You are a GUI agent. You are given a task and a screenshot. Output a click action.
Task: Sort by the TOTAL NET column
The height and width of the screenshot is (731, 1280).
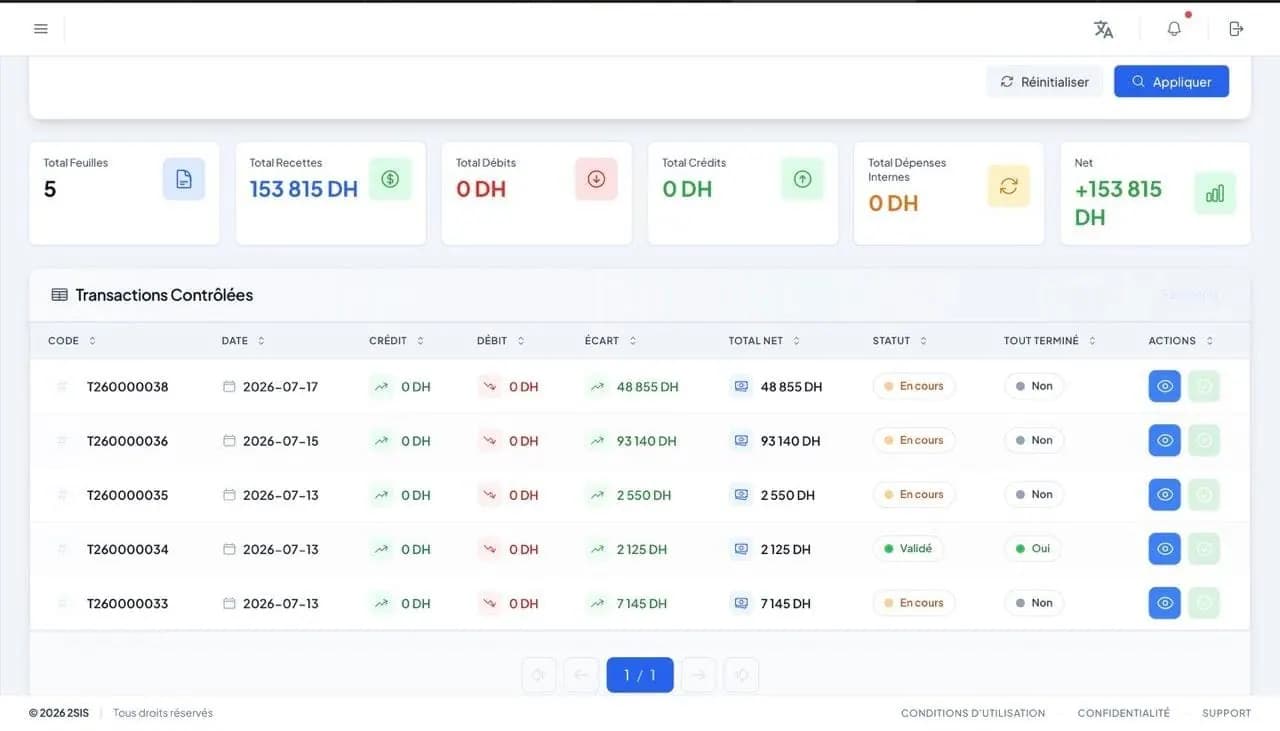[765, 341]
